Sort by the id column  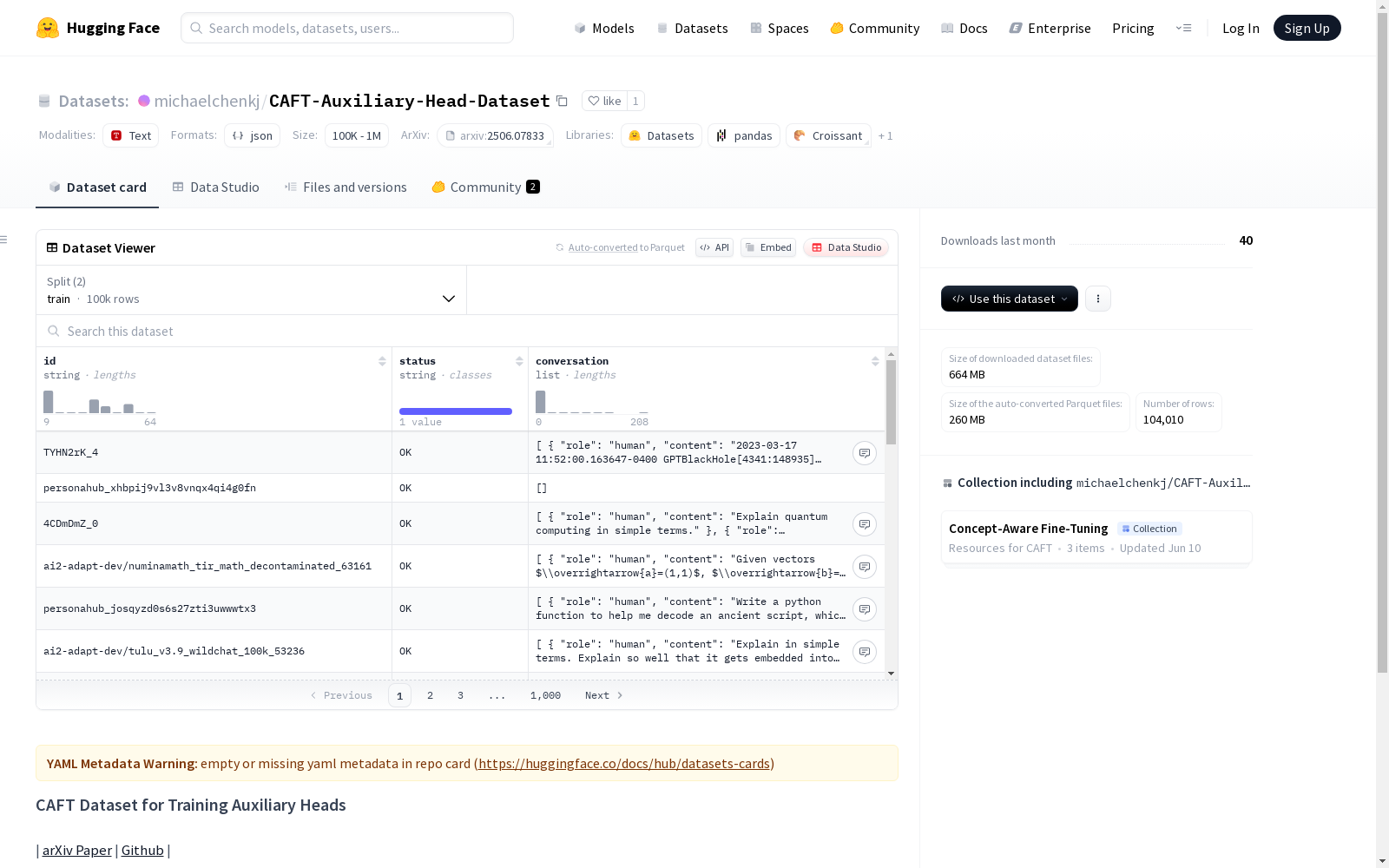(x=382, y=361)
